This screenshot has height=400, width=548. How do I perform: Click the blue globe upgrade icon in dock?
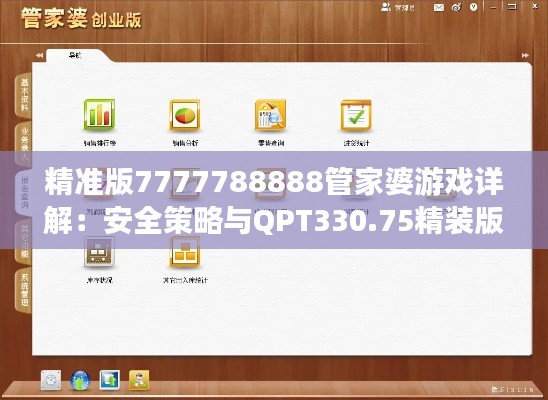click(80, 380)
